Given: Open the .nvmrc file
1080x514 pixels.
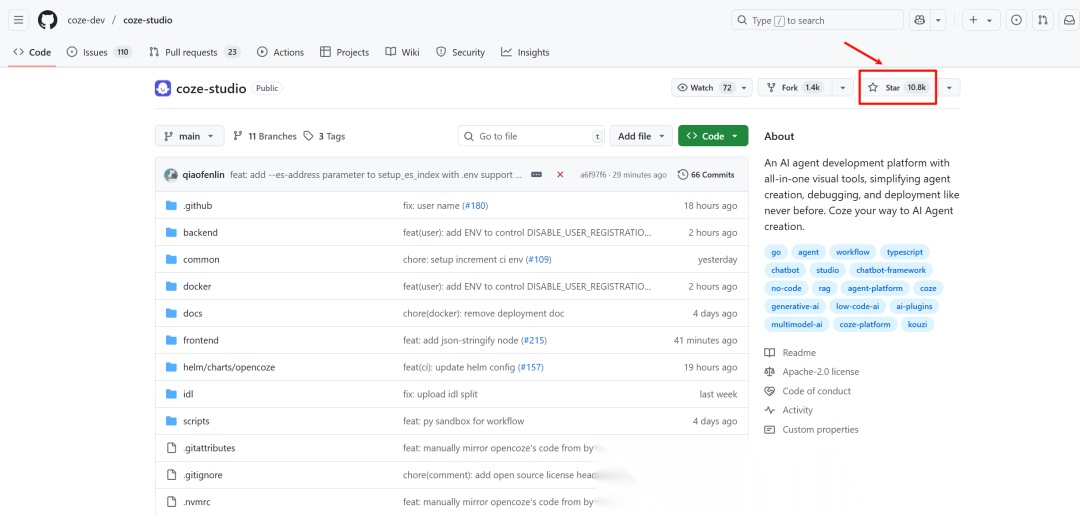Looking at the screenshot, I should click(x=197, y=502).
